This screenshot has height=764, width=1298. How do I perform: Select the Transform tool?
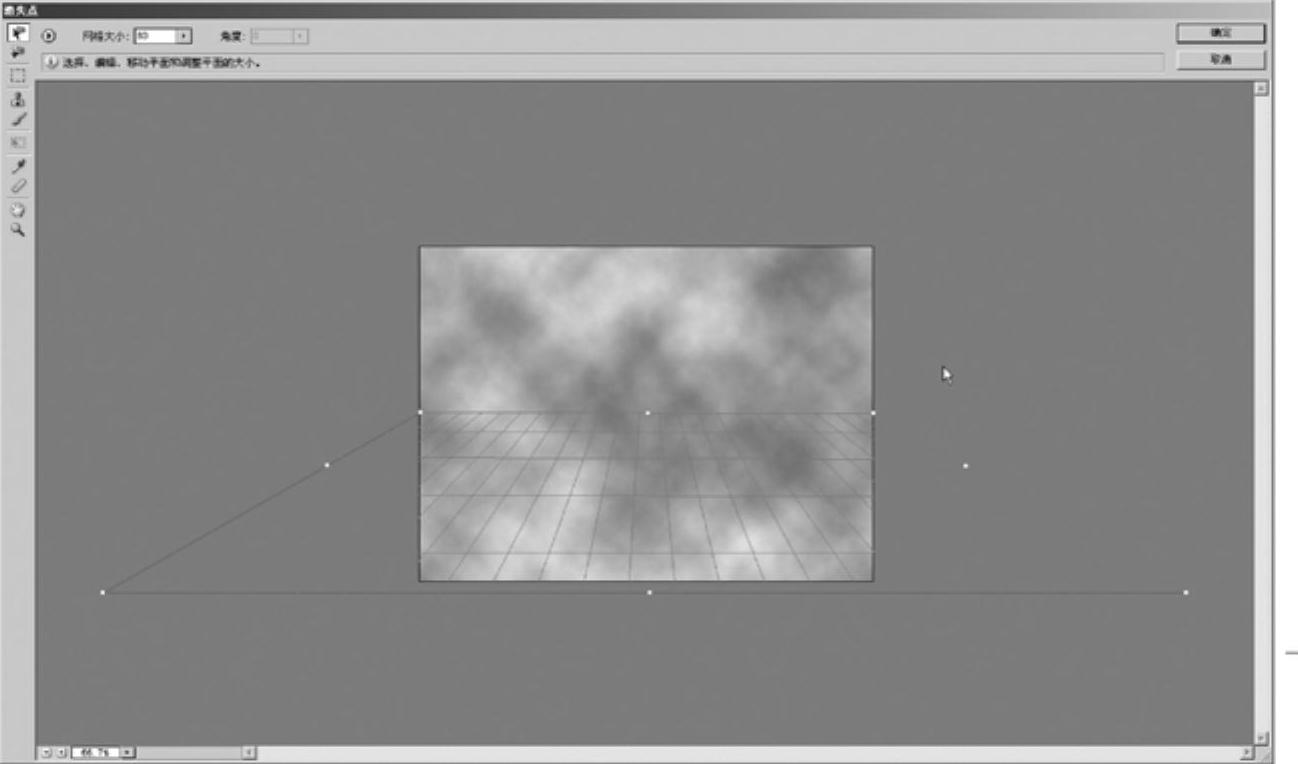[x=18, y=142]
